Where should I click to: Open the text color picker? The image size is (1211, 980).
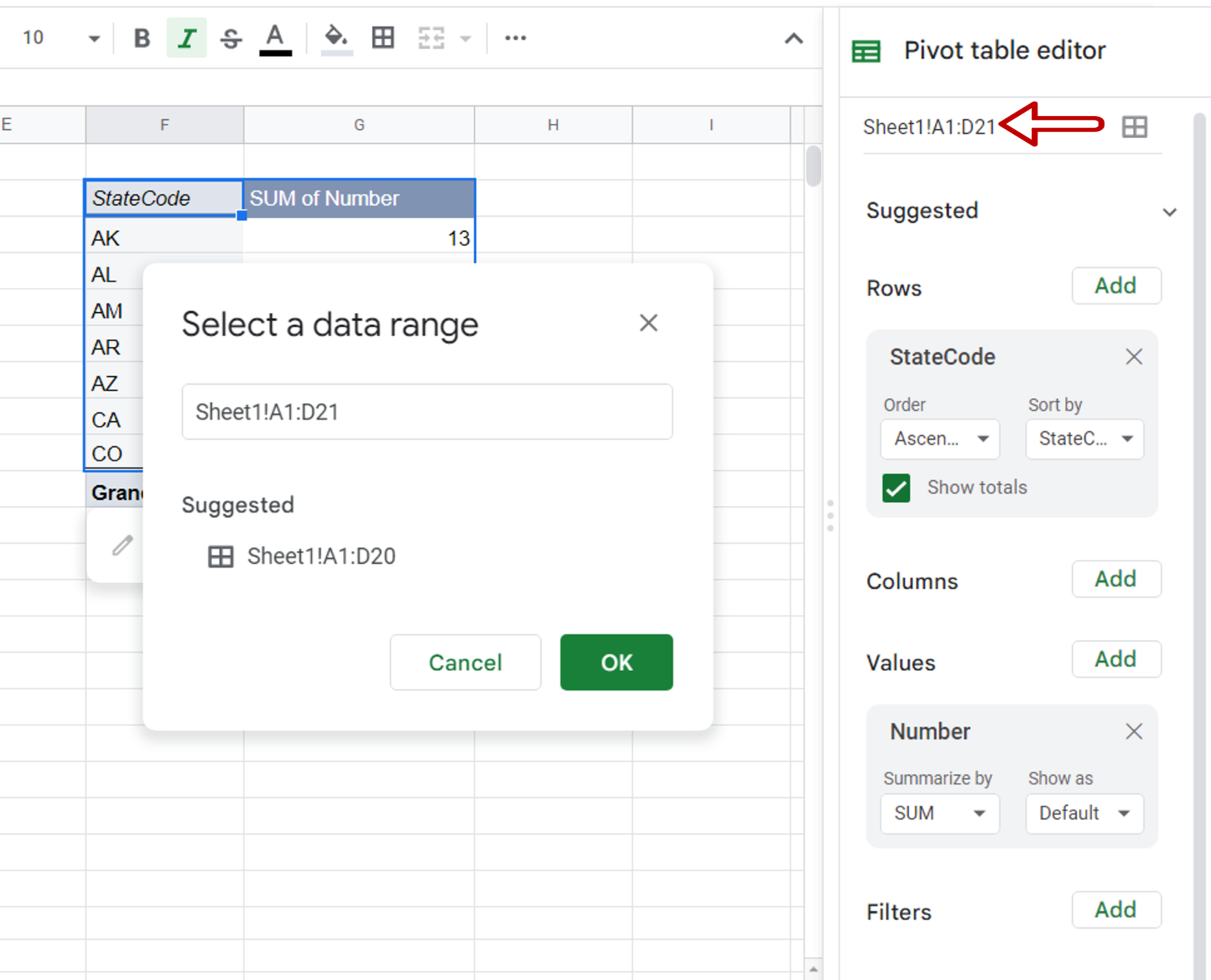pyautogui.click(x=275, y=37)
